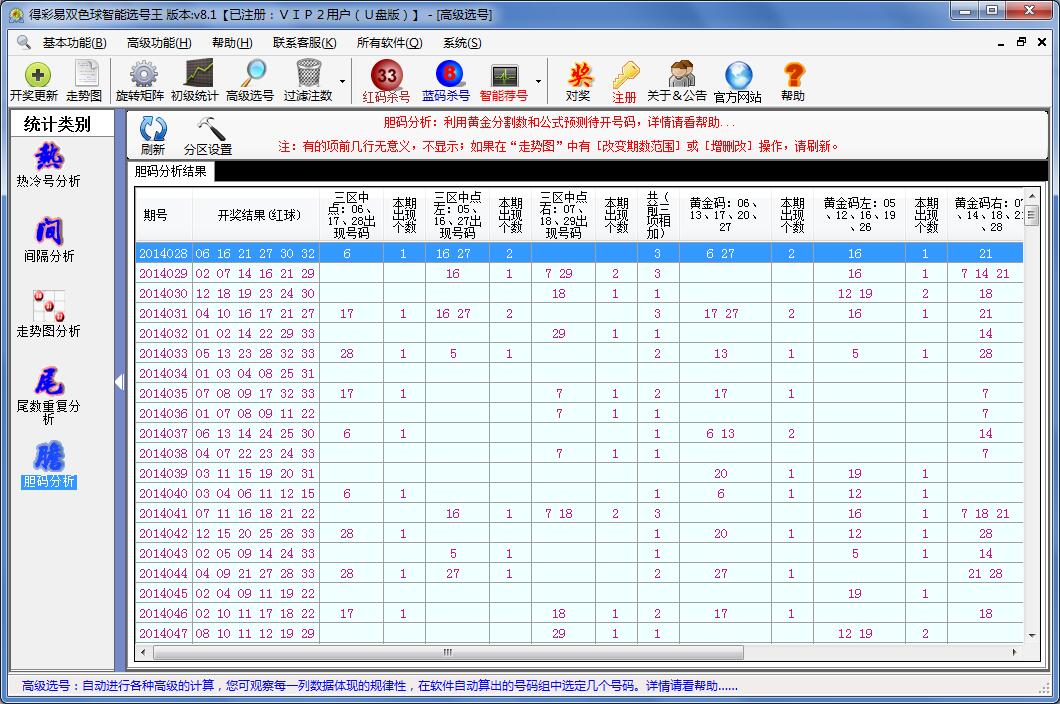Click the 对奖 prize-check icon

tap(580, 80)
